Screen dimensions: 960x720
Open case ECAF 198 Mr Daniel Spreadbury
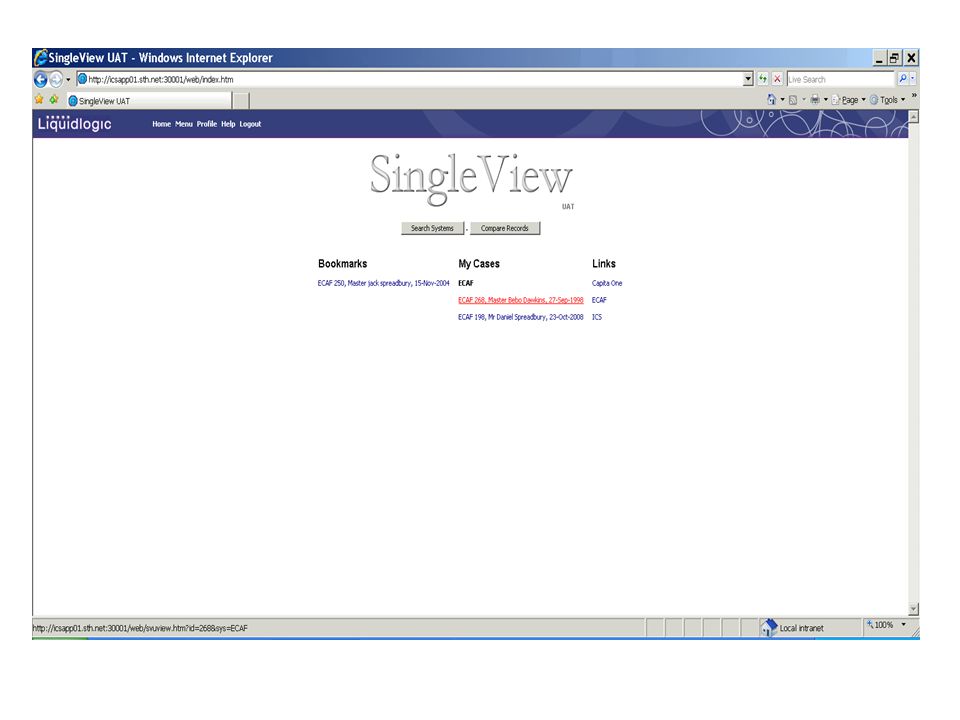[x=520, y=317]
